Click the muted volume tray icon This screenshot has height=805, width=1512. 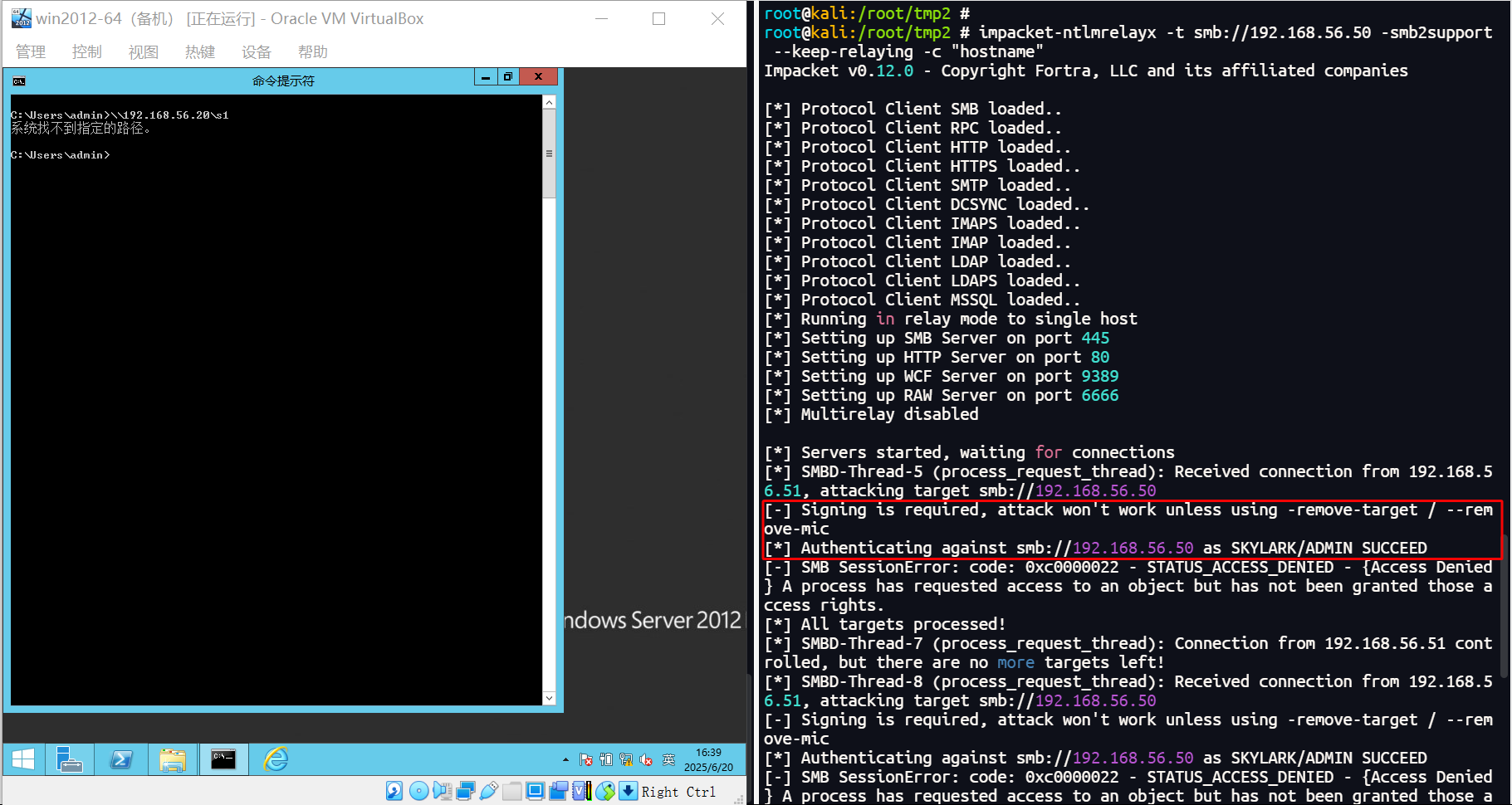coord(646,760)
